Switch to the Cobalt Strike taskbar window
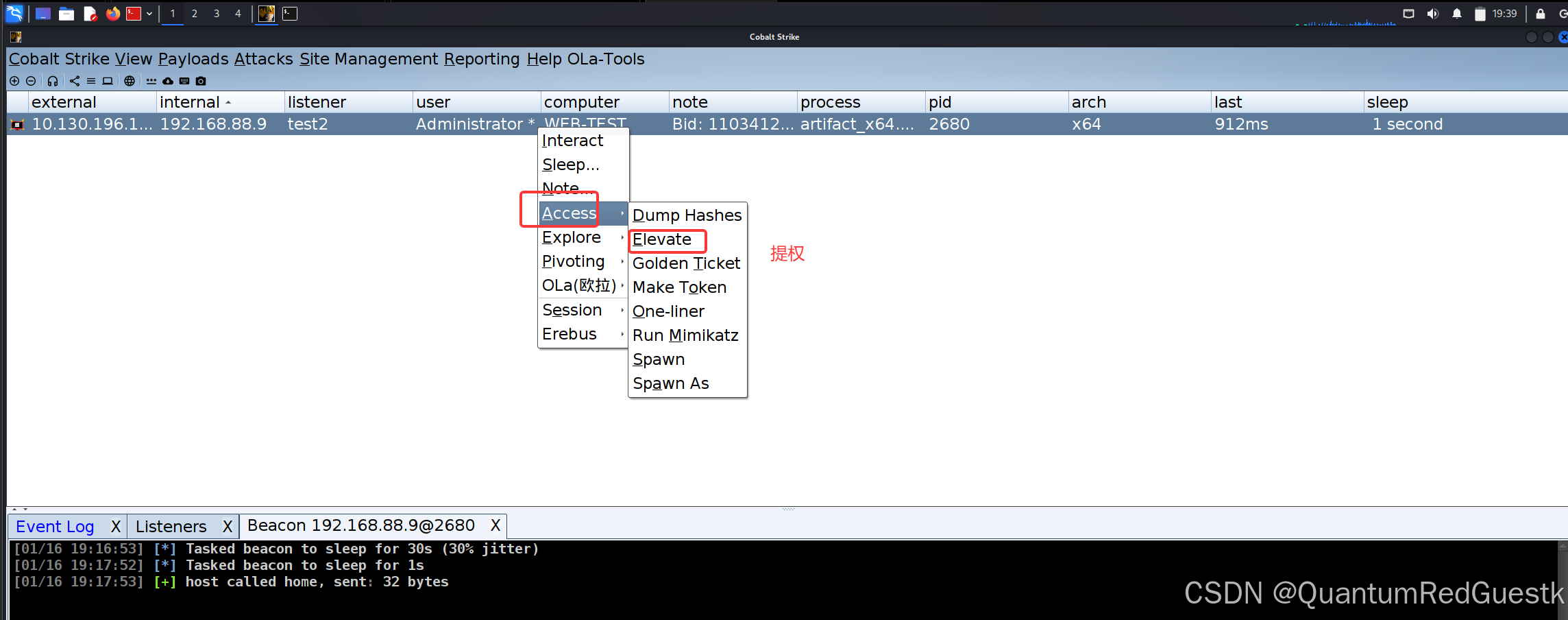Image resolution: width=1568 pixels, height=620 pixels. [x=267, y=14]
